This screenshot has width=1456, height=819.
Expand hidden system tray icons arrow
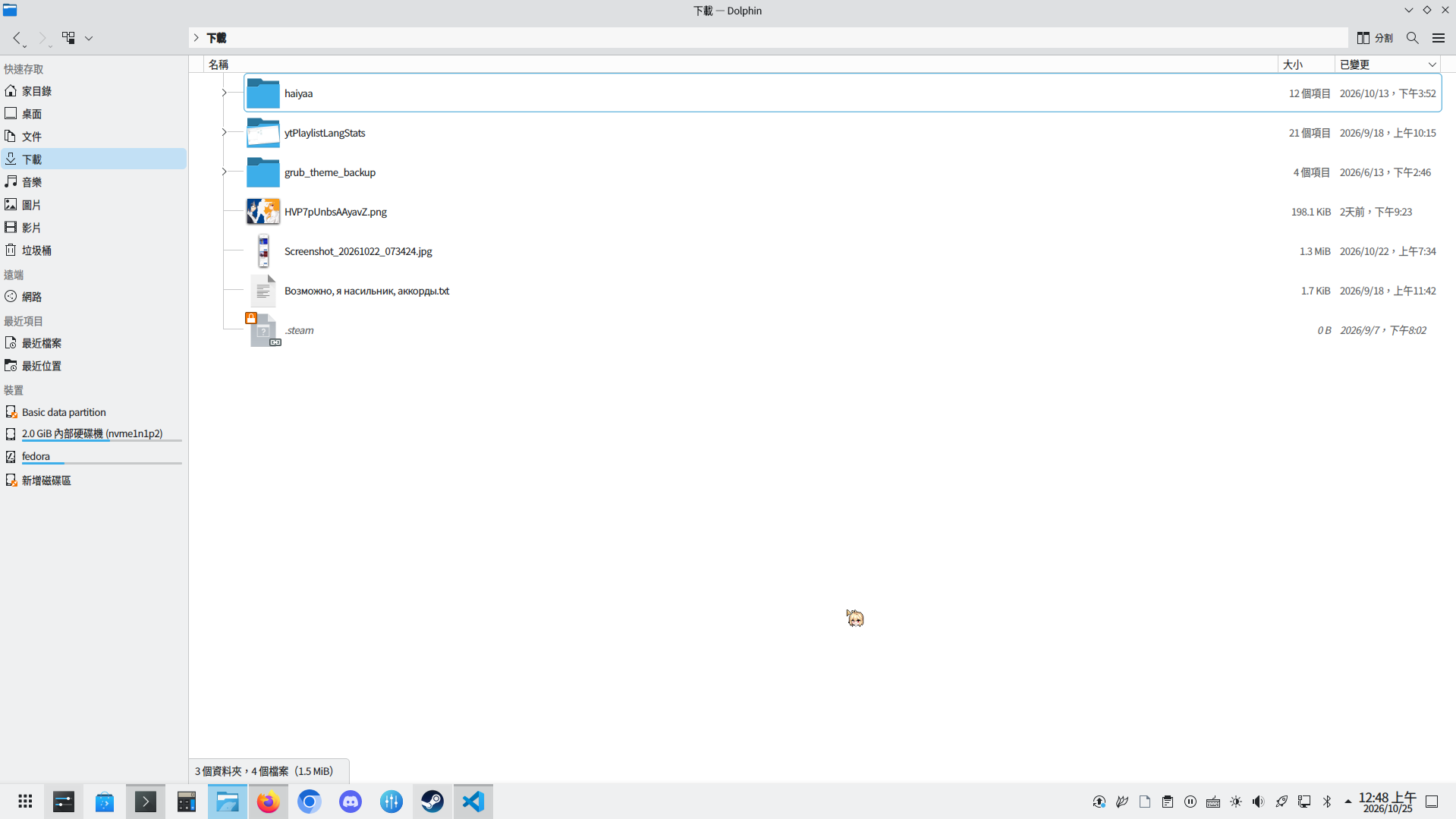pyautogui.click(x=1348, y=802)
